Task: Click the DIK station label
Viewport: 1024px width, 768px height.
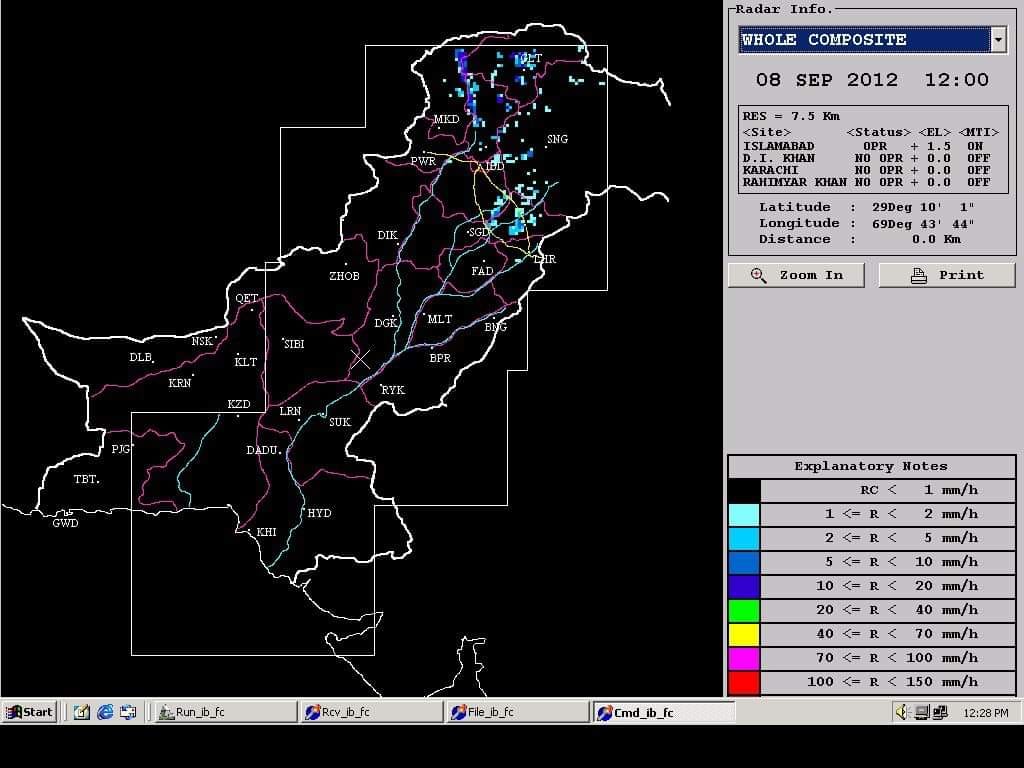Action: tap(387, 235)
